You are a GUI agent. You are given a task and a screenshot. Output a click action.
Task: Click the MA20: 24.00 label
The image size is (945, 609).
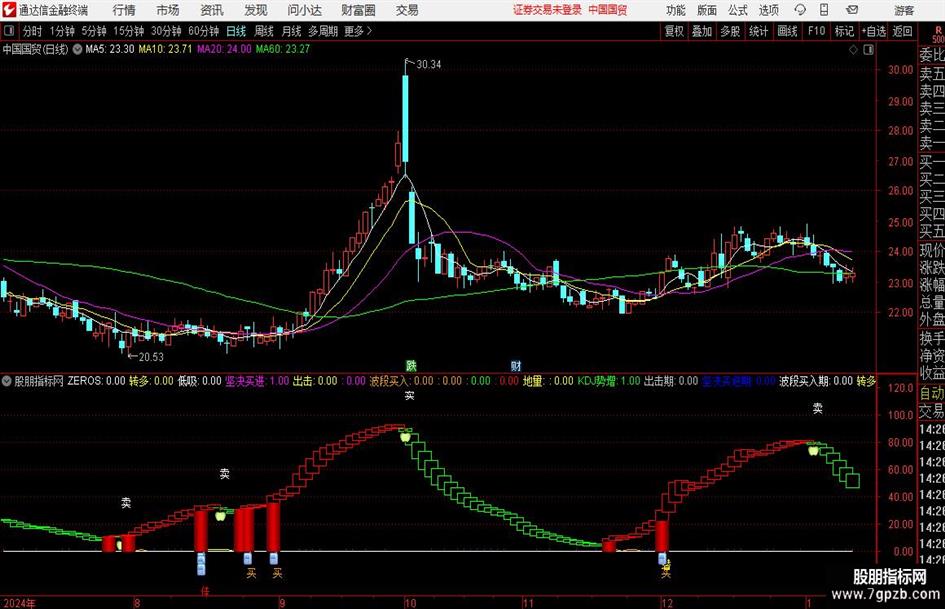224,49
